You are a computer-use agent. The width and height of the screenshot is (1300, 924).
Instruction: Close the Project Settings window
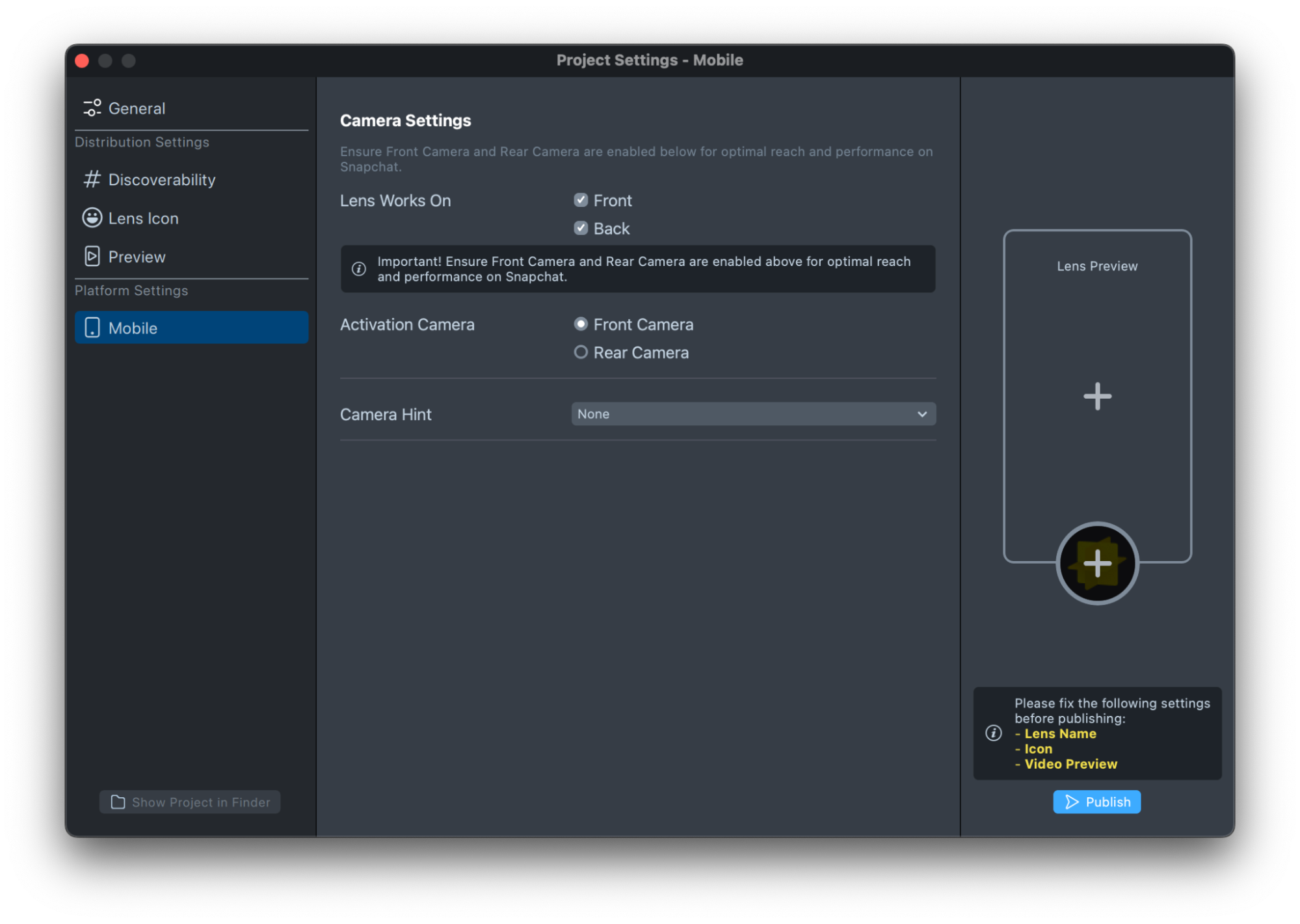click(82, 60)
